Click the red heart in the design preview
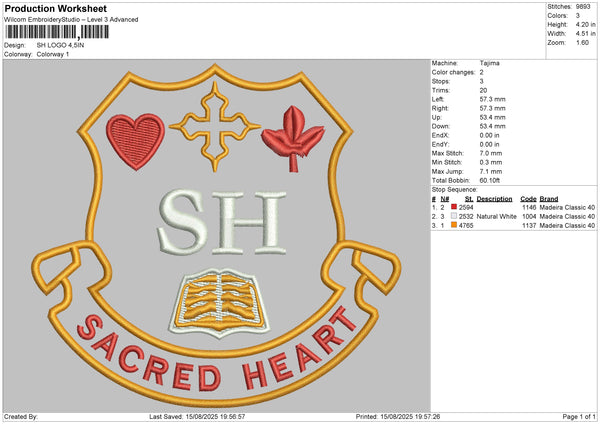This screenshot has height=424, width=600. (135, 140)
